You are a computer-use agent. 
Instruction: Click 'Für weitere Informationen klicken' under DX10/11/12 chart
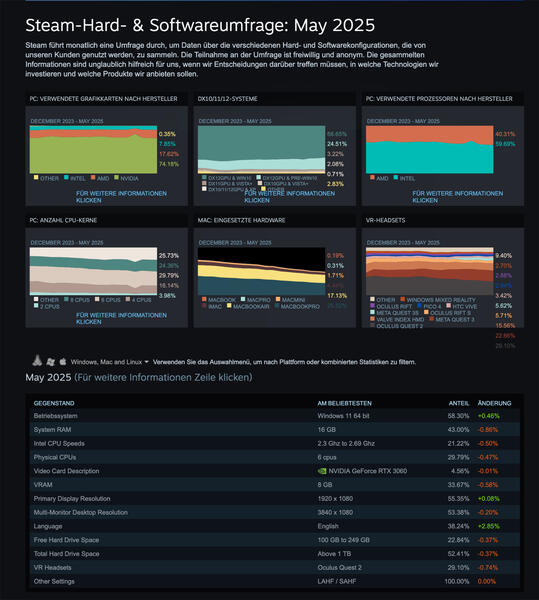(x=290, y=197)
